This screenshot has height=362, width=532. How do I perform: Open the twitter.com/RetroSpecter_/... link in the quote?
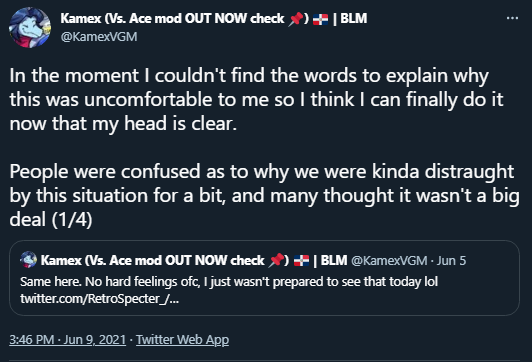pyautogui.click(x=99, y=299)
